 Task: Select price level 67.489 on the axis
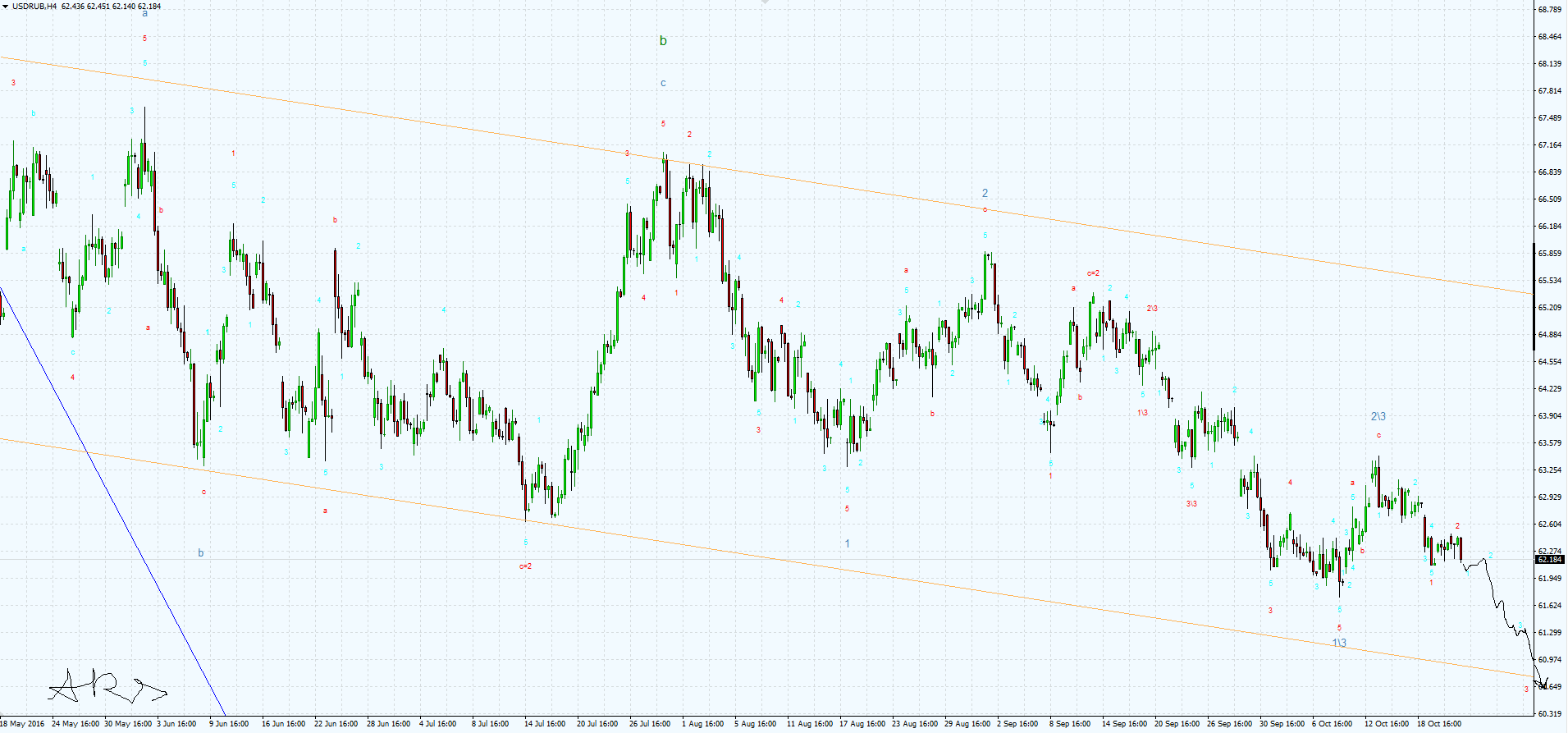pos(1549,118)
